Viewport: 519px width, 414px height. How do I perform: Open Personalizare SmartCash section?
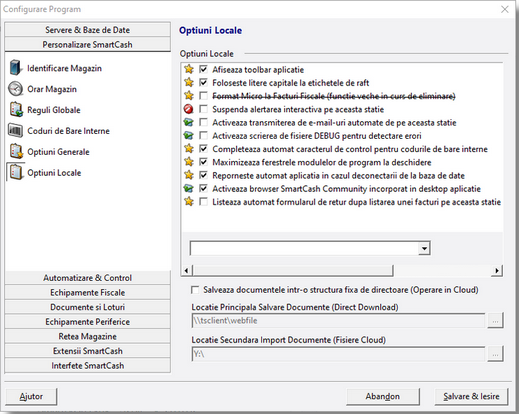(87, 44)
